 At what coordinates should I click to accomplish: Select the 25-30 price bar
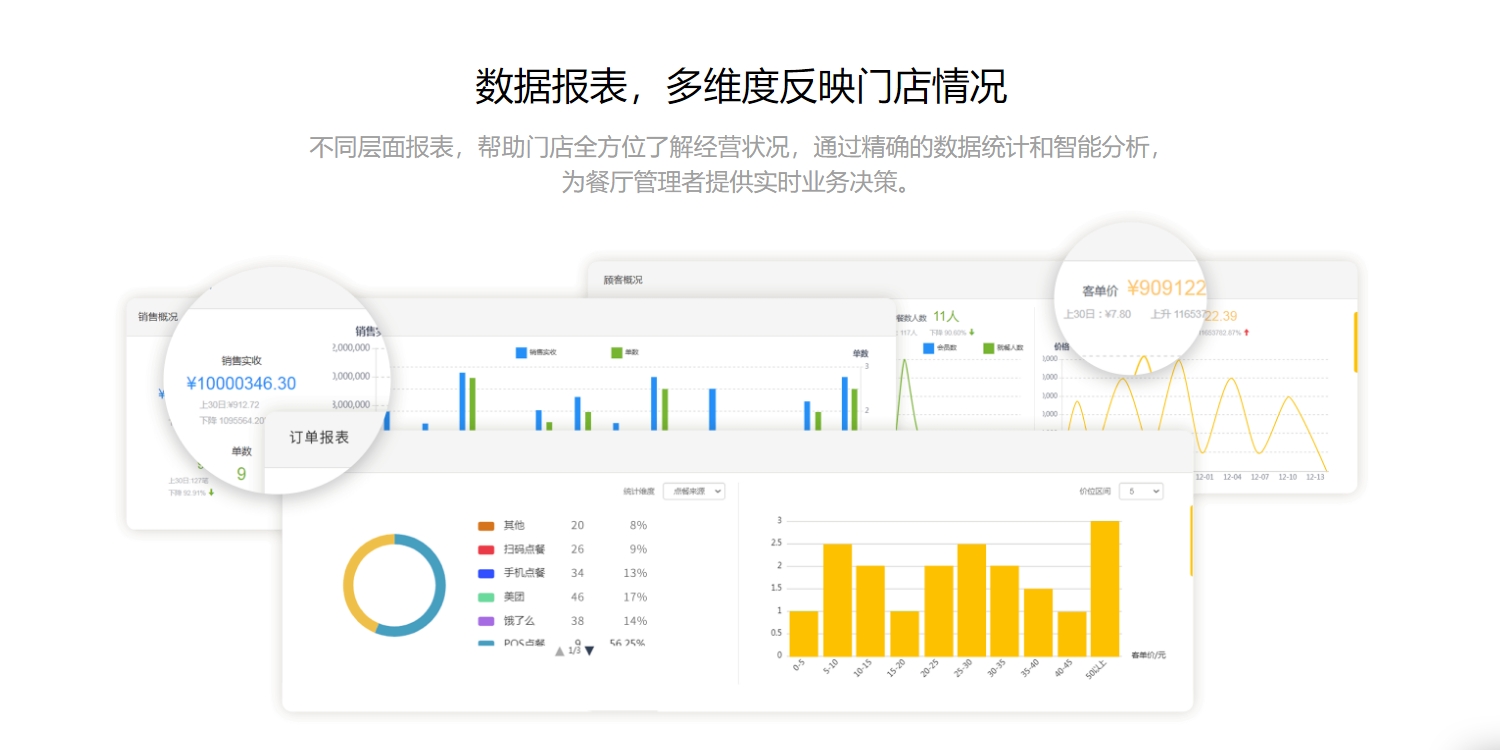[971, 600]
